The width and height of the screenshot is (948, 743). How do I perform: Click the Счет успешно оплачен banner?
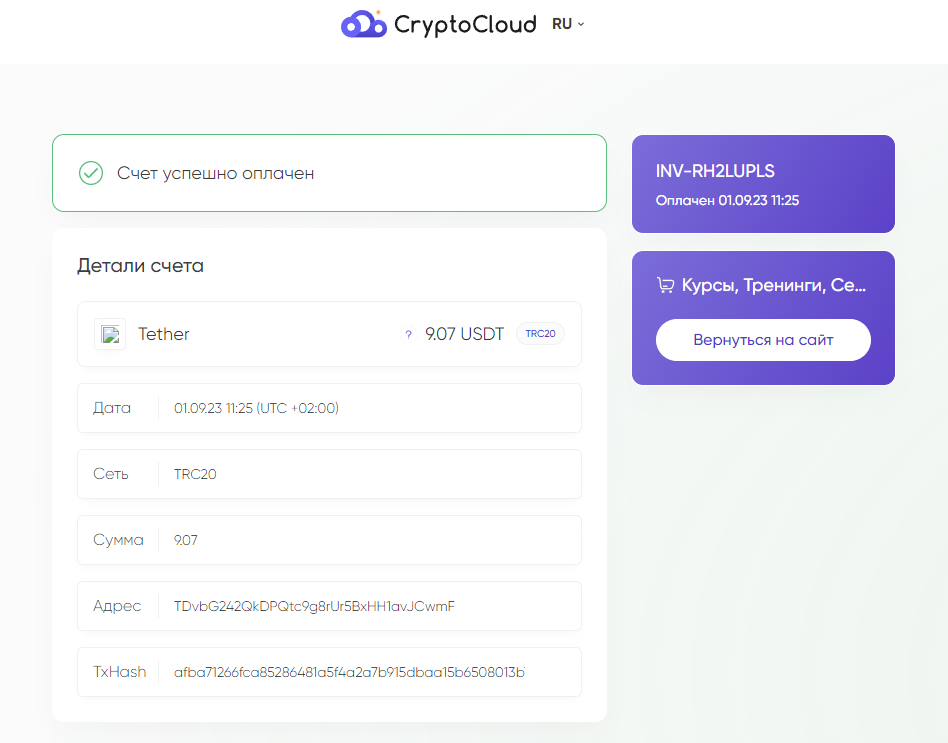[330, 173]
